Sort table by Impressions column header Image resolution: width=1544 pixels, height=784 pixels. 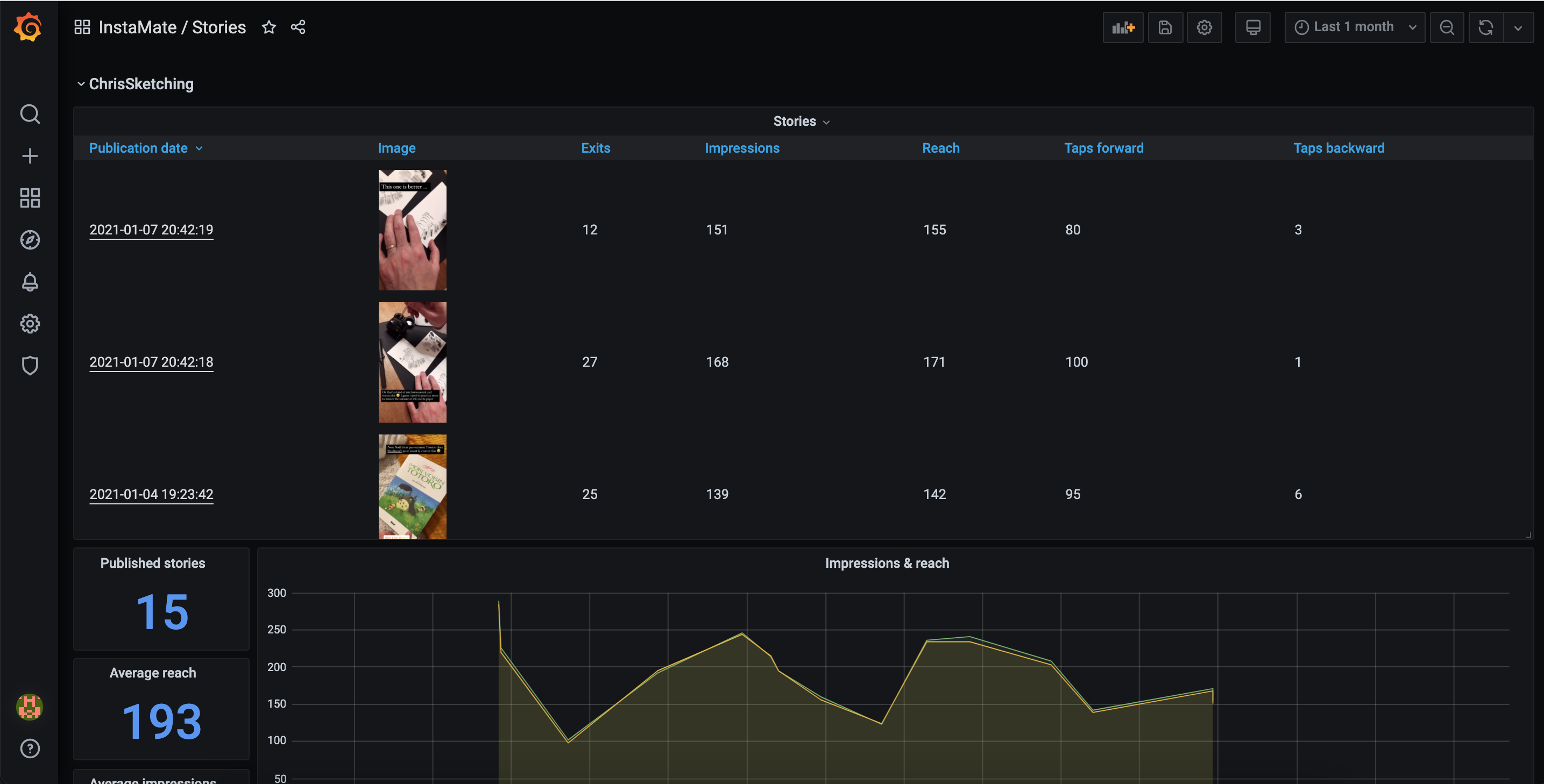741,148
